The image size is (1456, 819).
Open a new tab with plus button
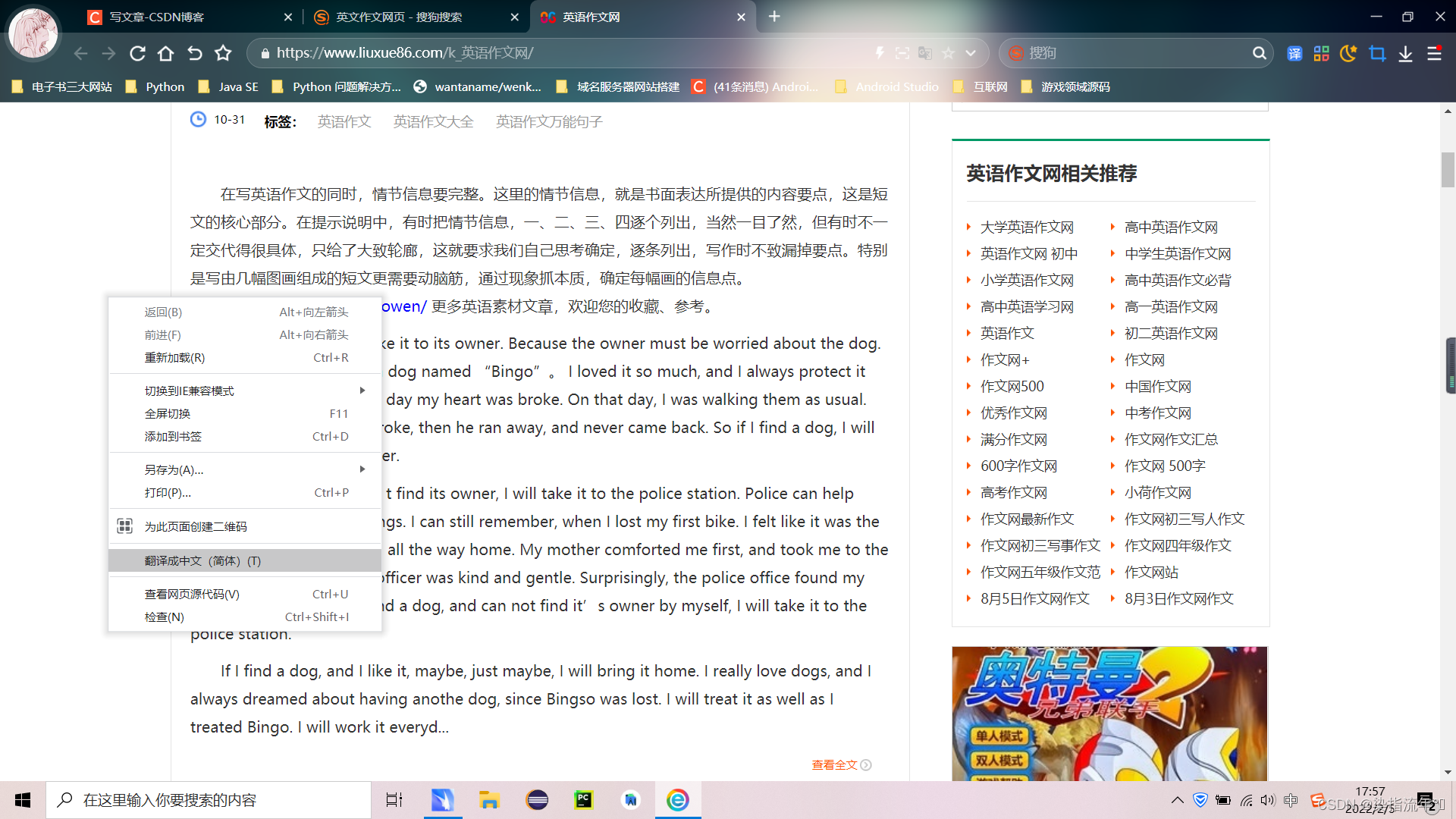774,17
